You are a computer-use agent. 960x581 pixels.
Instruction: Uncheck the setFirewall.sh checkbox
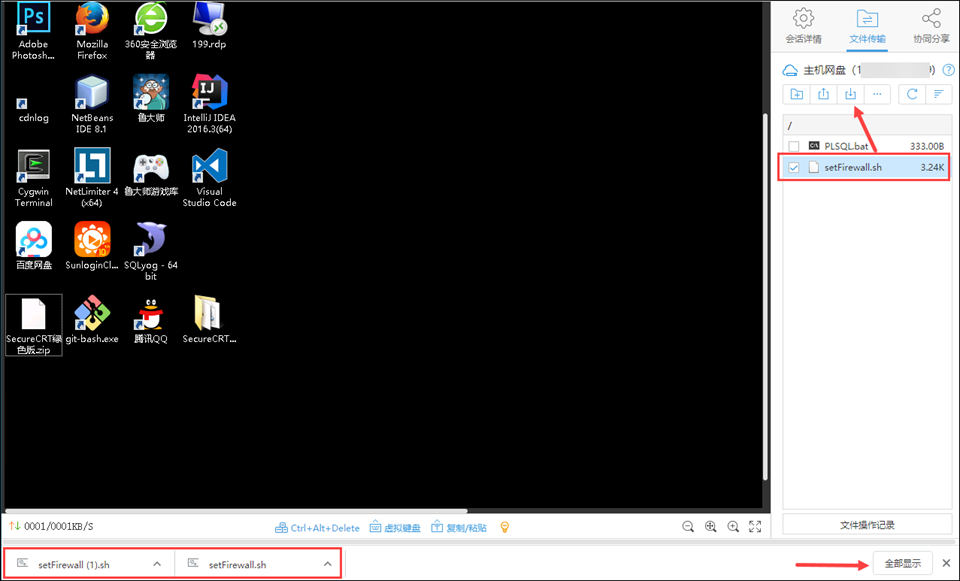[x=794, y=168]
